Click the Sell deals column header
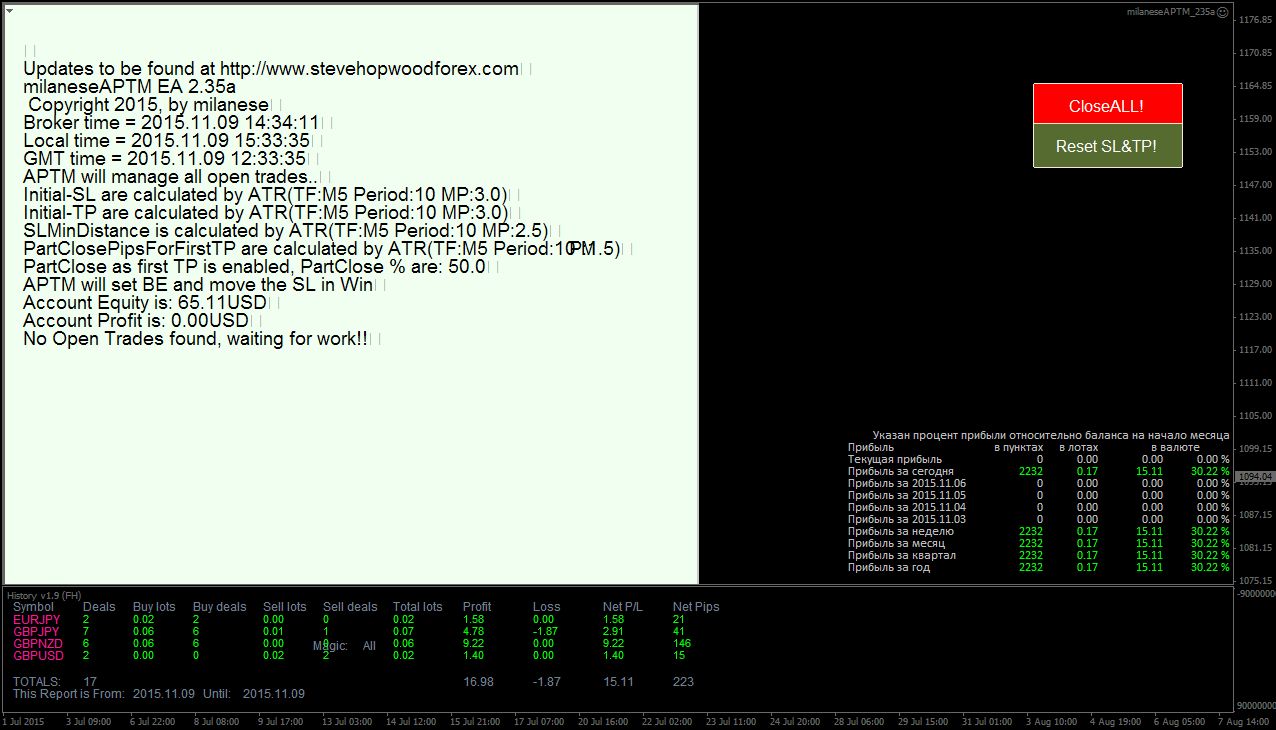Image resolution: width=1276 pixels, height=730 pixels. 350,607
